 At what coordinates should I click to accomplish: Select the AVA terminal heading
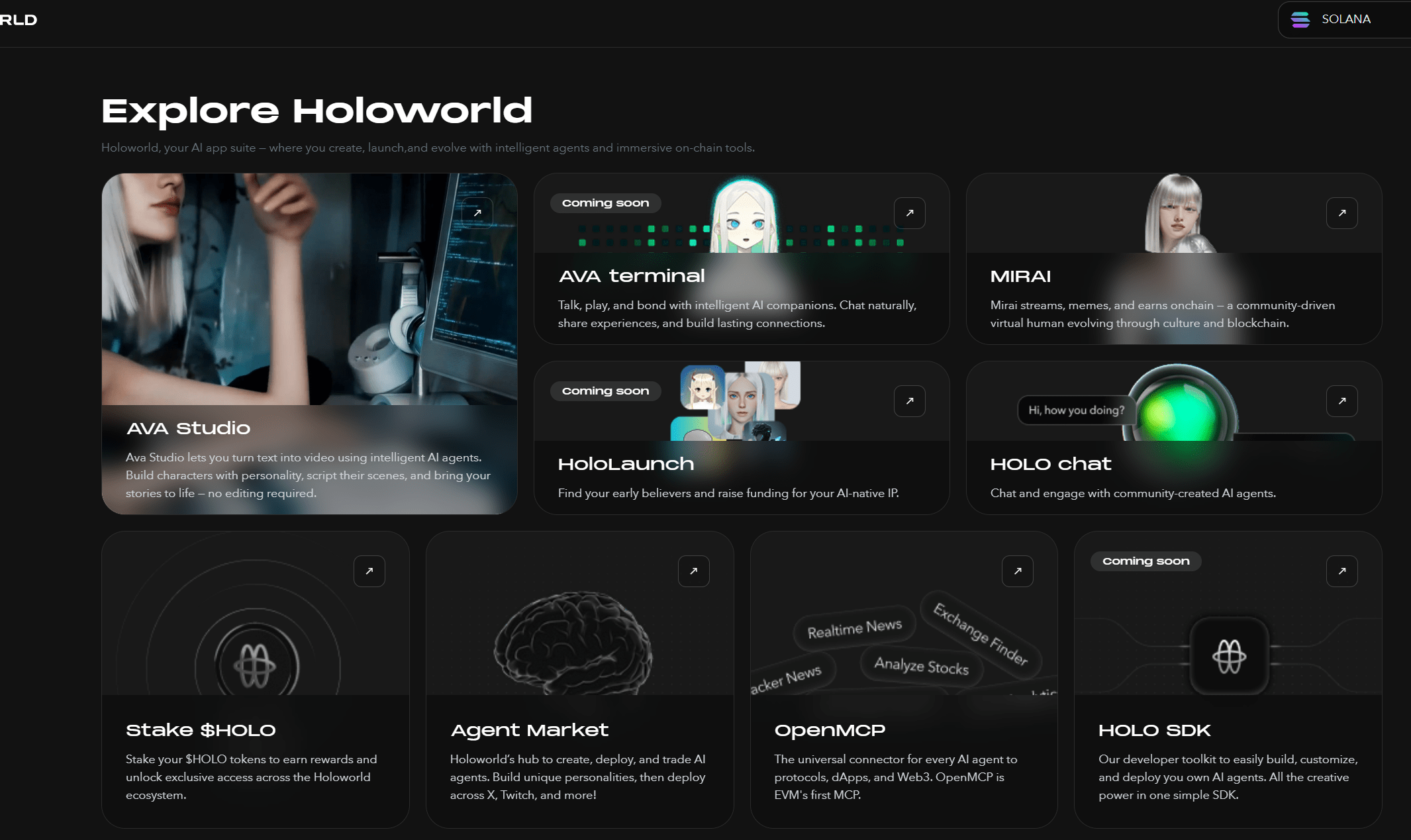pyautogui.click(x=632, y=276)
